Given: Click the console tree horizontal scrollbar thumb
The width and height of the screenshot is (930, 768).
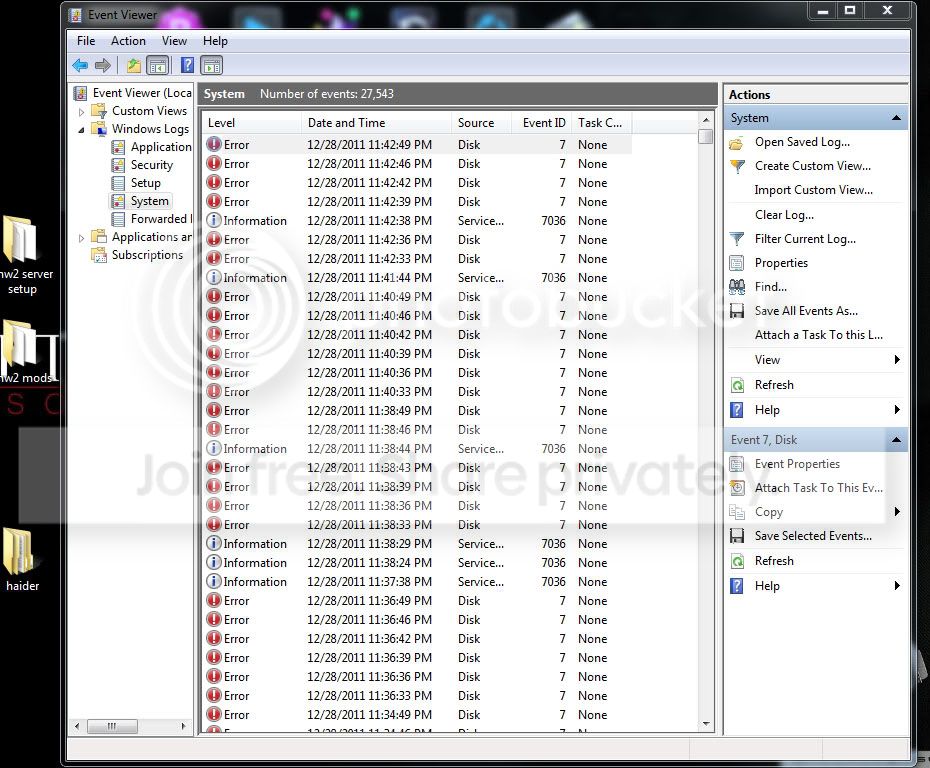Looking at the screenshot, I should click(x=112, y=726).
